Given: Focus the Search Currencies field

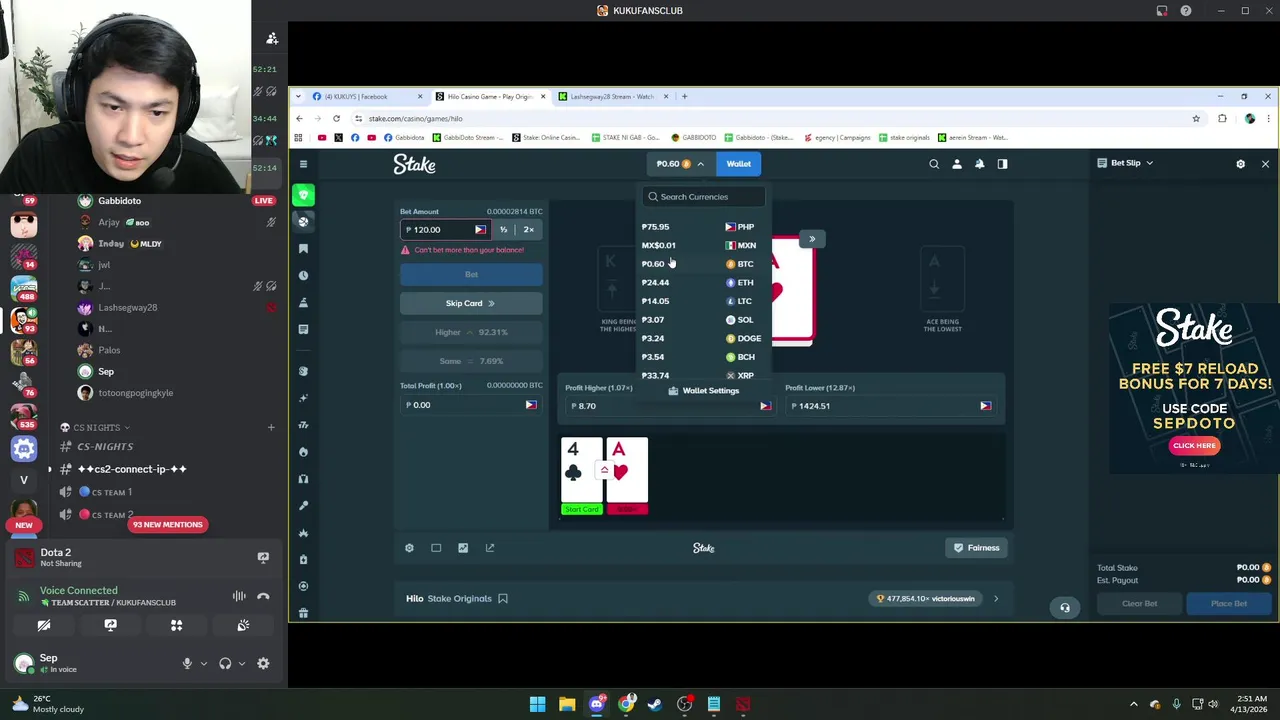Looking at the screenshot, I should point(703,197).
